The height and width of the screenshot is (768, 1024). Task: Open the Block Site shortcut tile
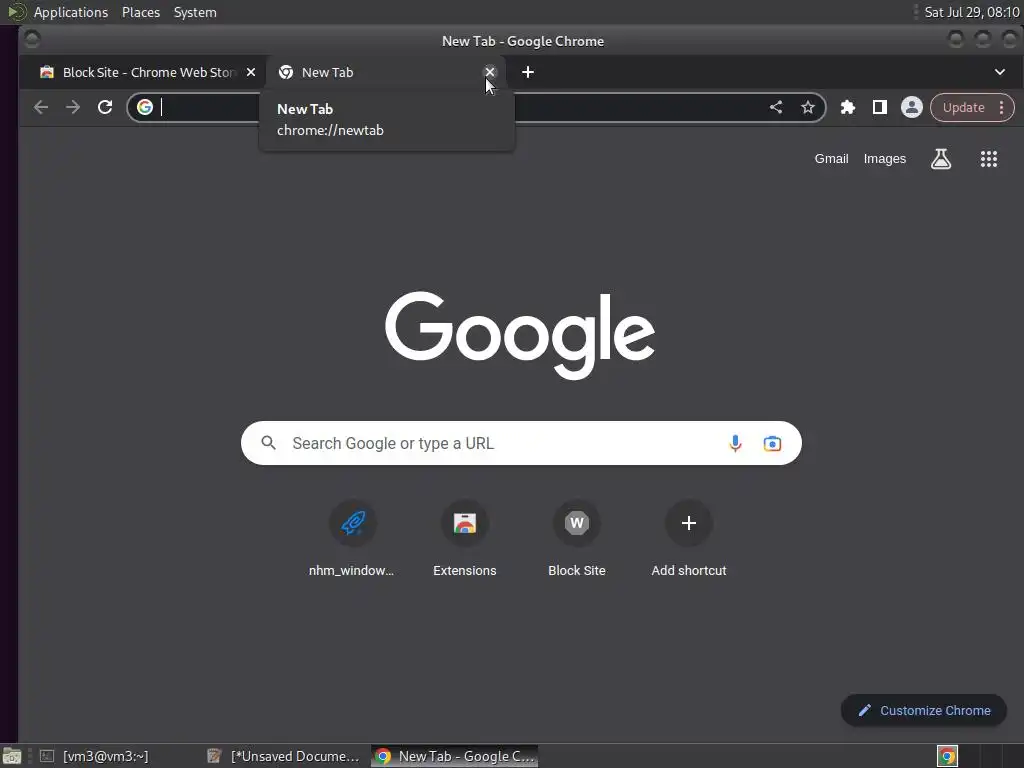(x=577, y=539)
